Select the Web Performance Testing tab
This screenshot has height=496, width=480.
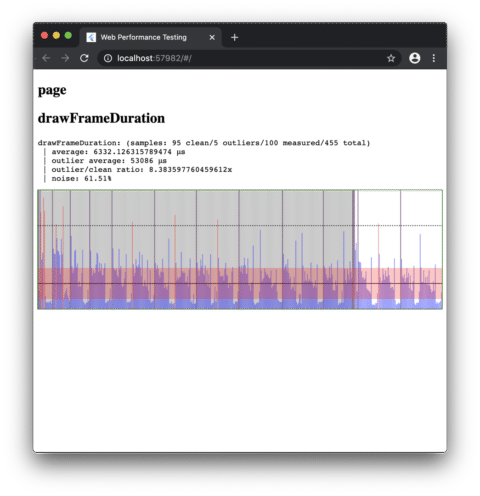coord(150,37)
